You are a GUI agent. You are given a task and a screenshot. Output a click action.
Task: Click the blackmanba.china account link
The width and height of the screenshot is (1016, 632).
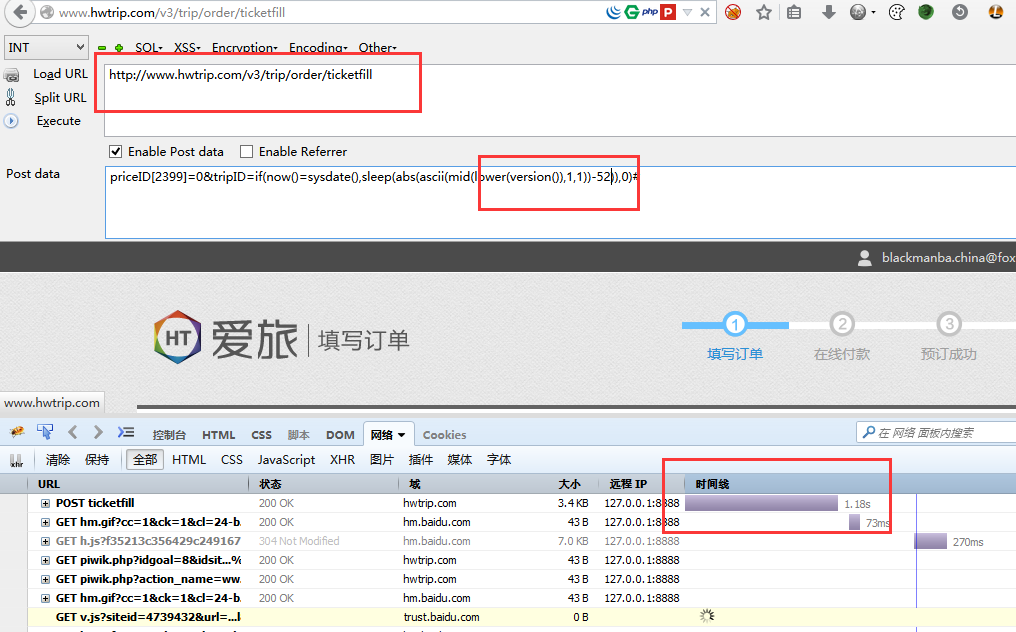(x=948, y=258)
